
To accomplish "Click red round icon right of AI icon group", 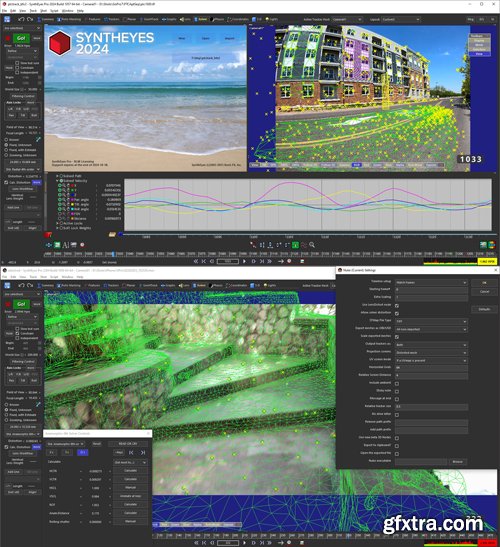I will pos(82,245).
